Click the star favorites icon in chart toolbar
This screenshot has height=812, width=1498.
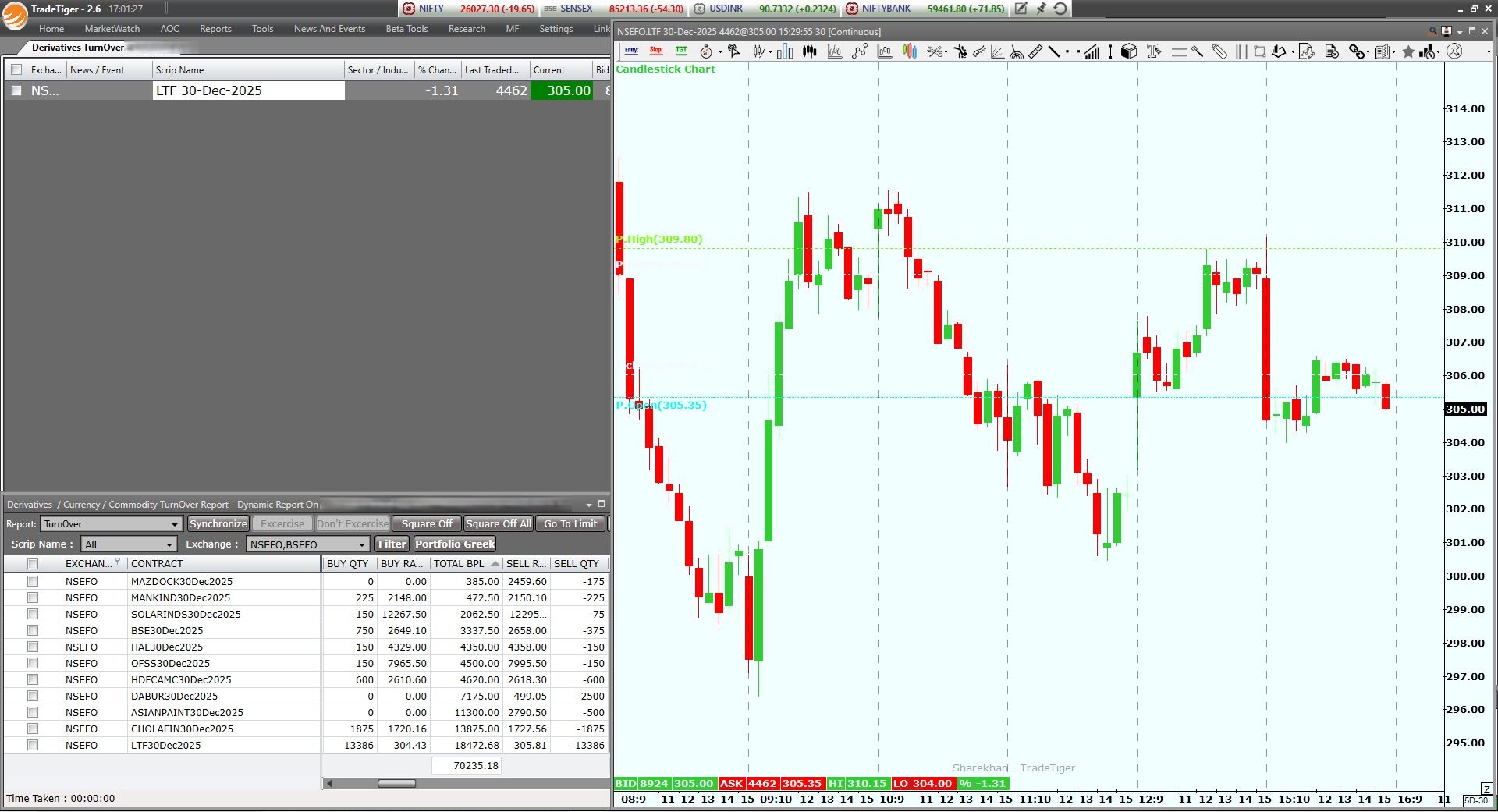click(1408, 51)
